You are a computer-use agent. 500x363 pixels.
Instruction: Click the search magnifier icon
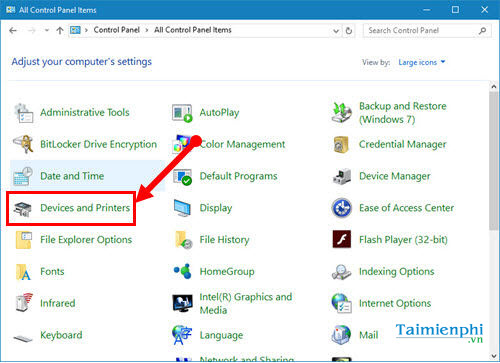[x=482, y=31]
